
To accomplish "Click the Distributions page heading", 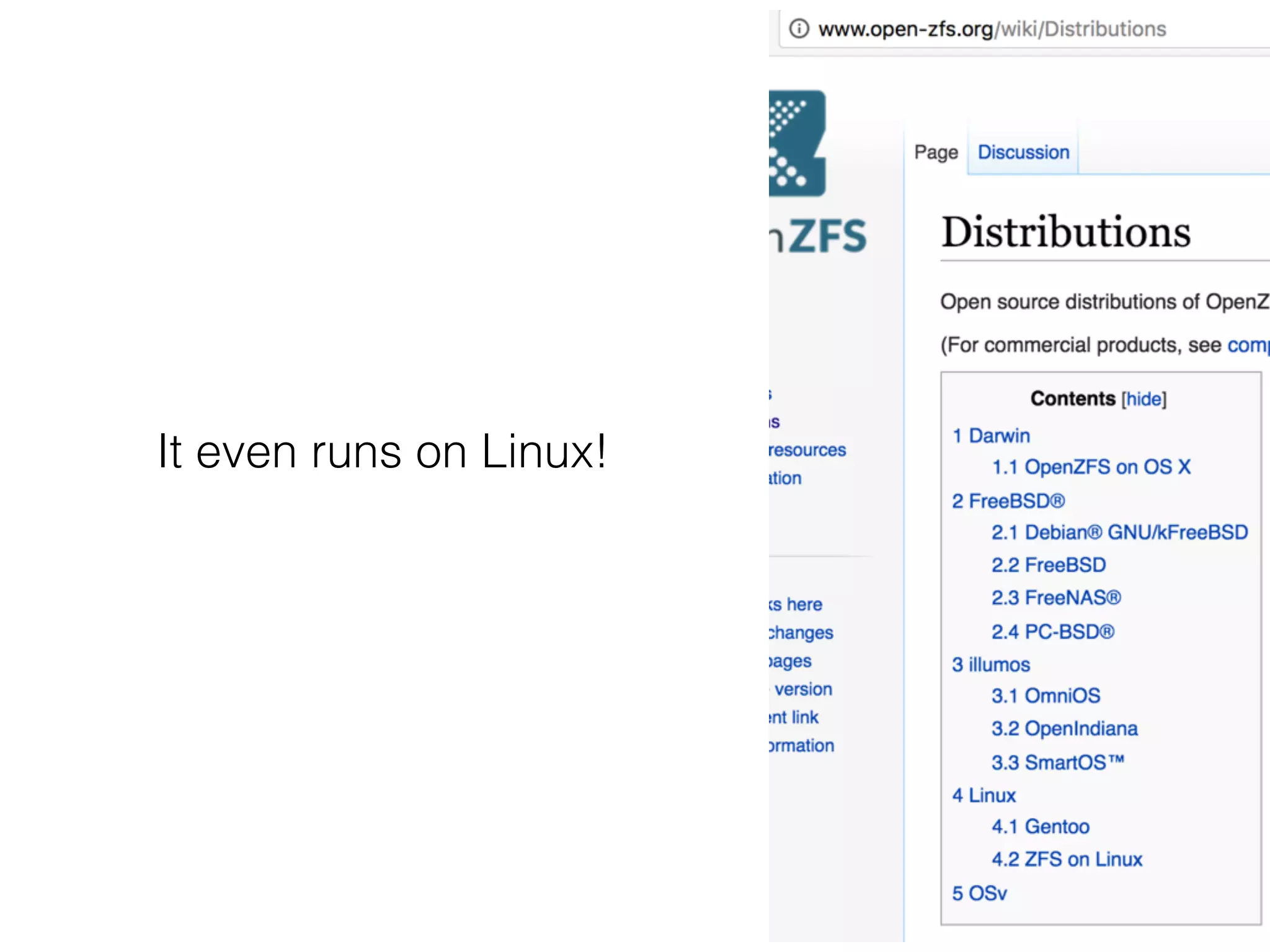I will (x=1066, y=233).
